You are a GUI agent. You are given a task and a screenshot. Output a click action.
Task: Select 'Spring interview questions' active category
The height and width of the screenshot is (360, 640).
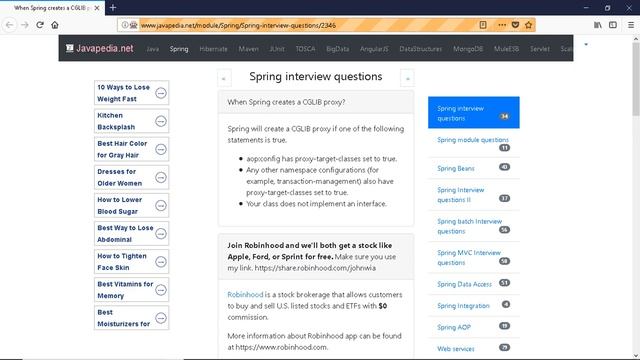(x=473, y=113)
